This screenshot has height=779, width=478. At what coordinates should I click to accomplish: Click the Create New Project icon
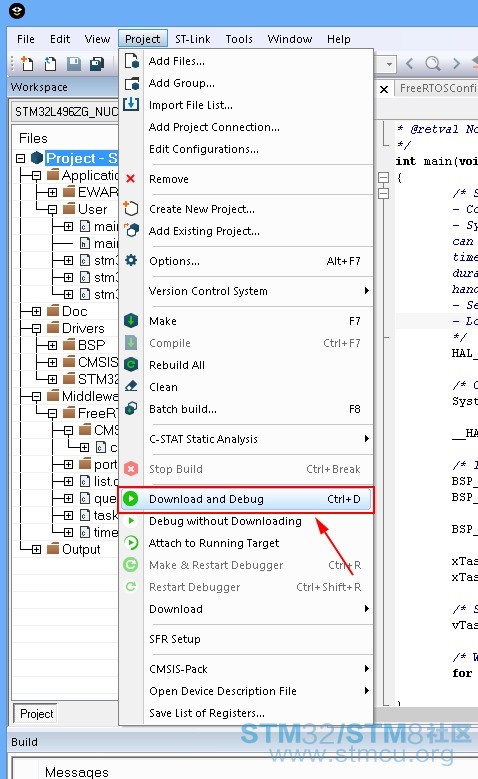tap(131, 209)
